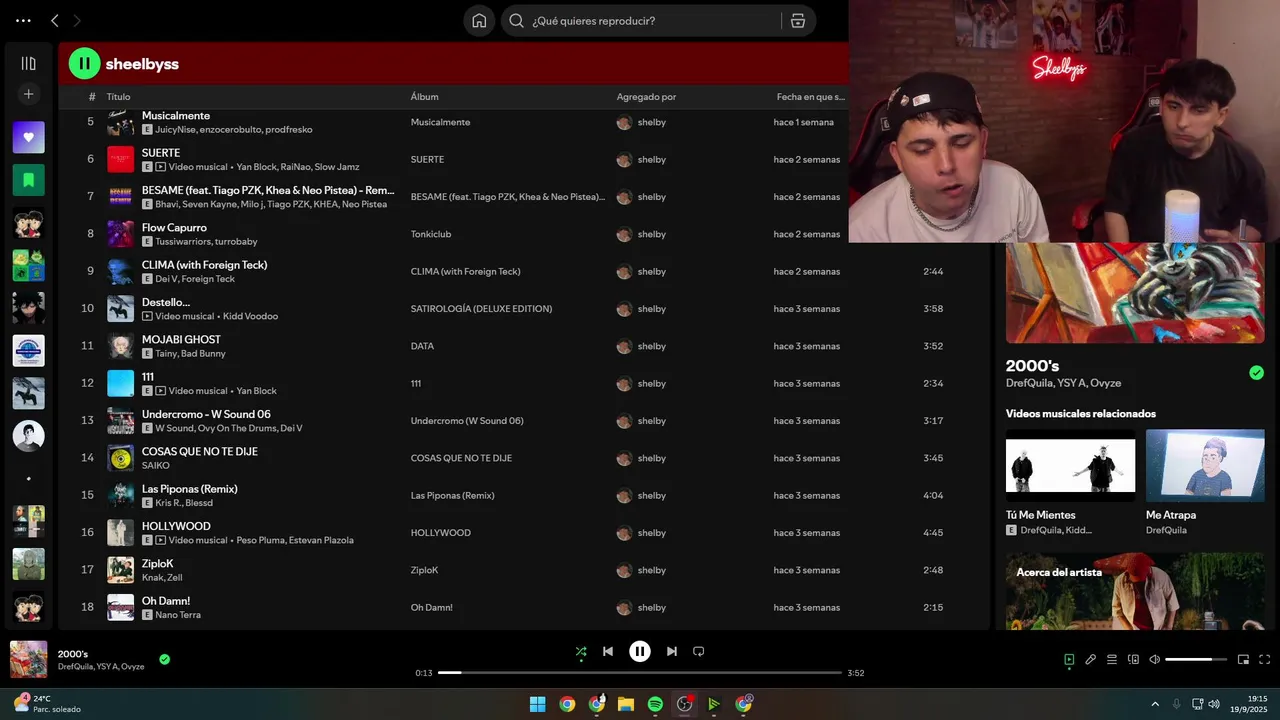Viewport: 1280px width, 720px height.
Task: Open the Connect to a device icon
Action: pyautogui.click(x=1133, y=660)
